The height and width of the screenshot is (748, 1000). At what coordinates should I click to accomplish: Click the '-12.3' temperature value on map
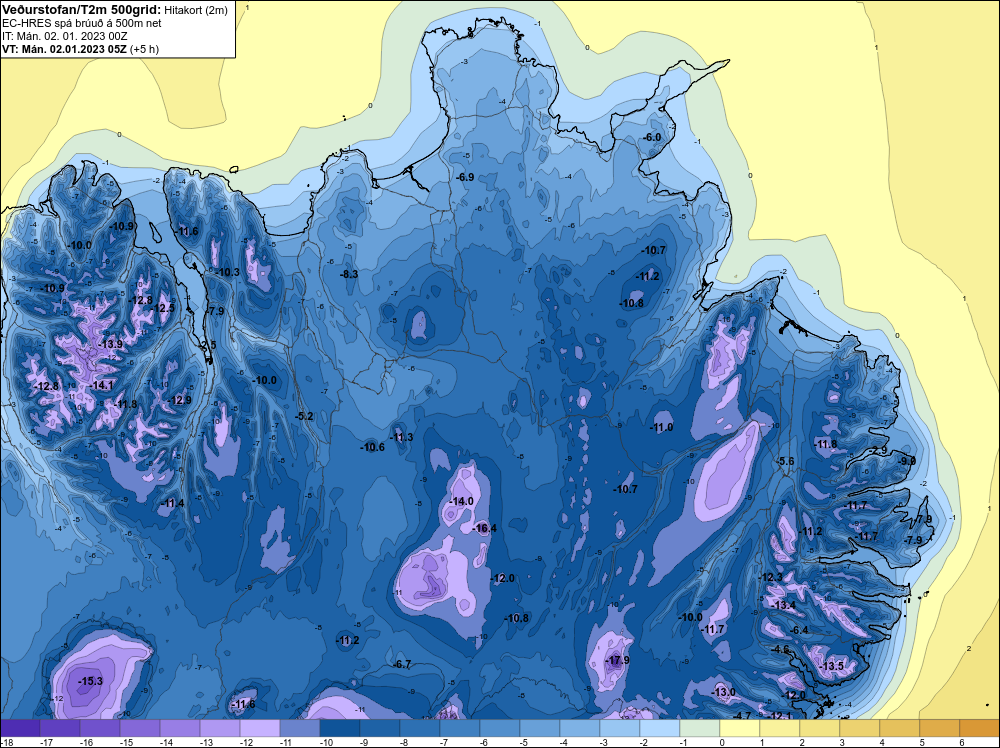tap(770, 577)
